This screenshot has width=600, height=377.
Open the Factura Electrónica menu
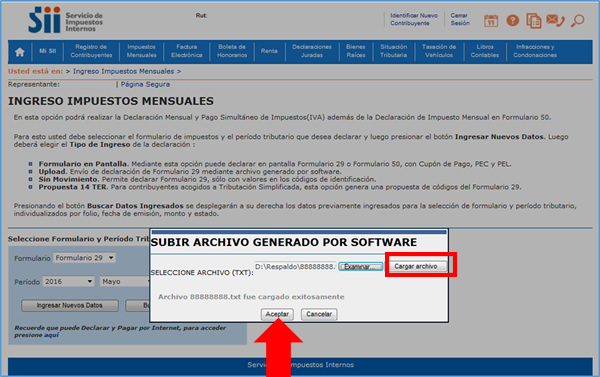(187, 51)
